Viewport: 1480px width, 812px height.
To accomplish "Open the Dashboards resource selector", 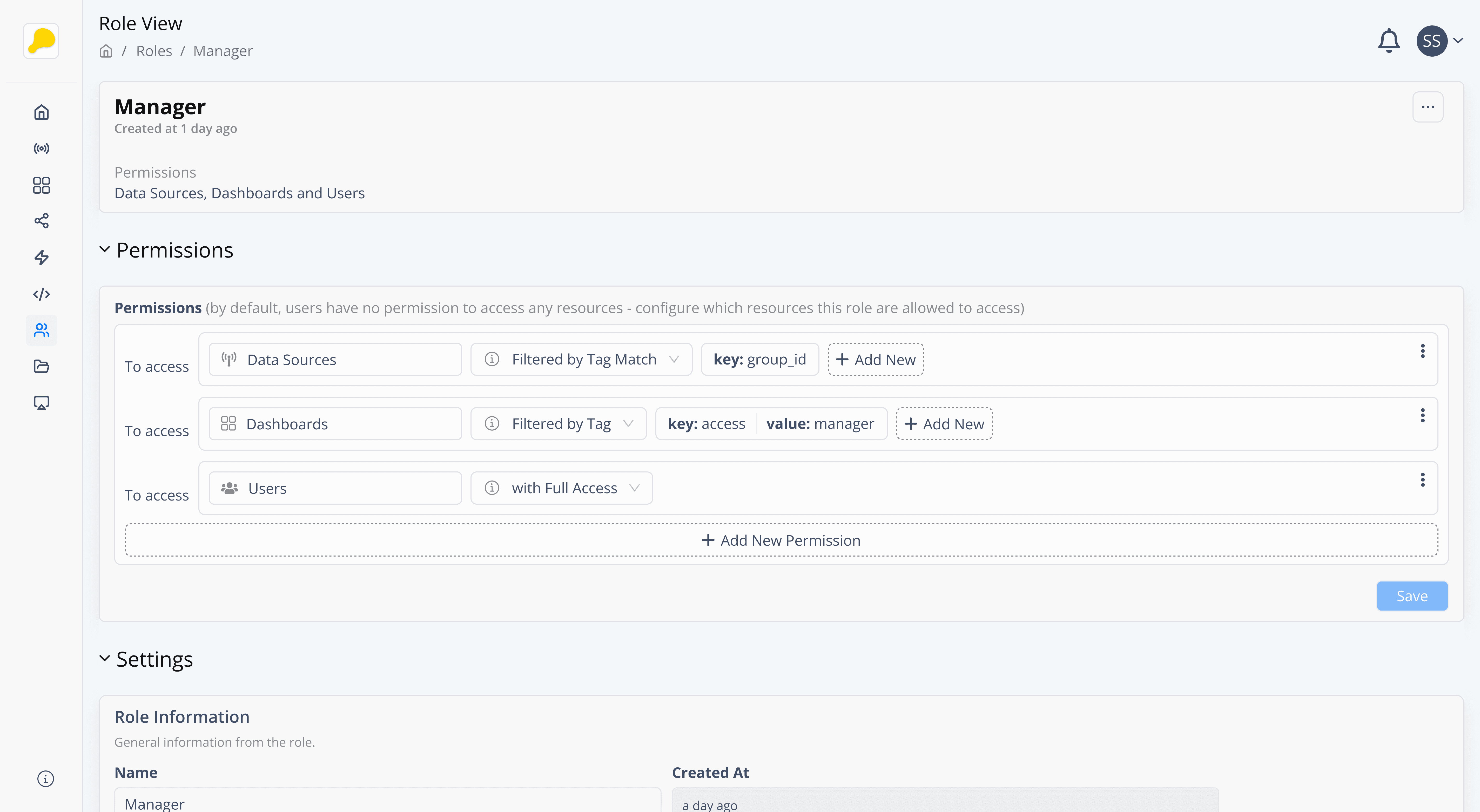I will (335, 424).
